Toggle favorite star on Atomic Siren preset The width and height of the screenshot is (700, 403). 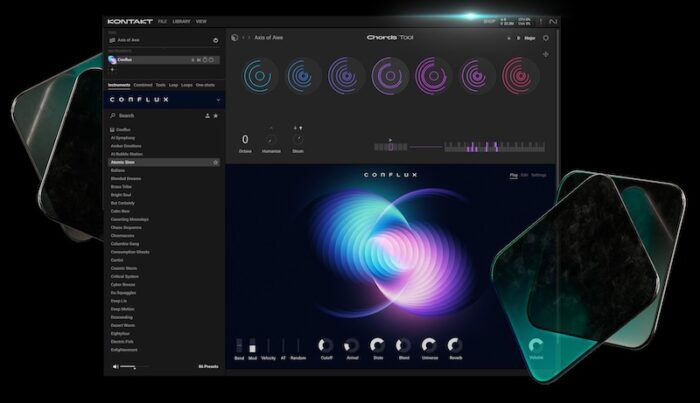(x=216, y=161)
